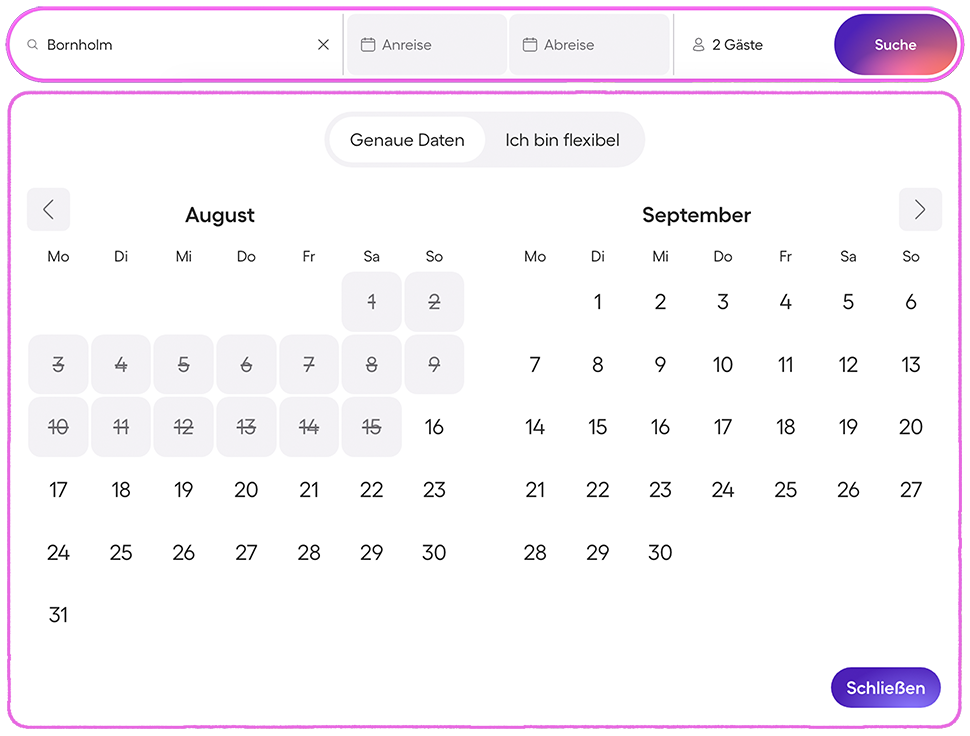Screen dimensions: 970x736
Task: Open the Anreise date field
Action: click(x=427, y=45)
